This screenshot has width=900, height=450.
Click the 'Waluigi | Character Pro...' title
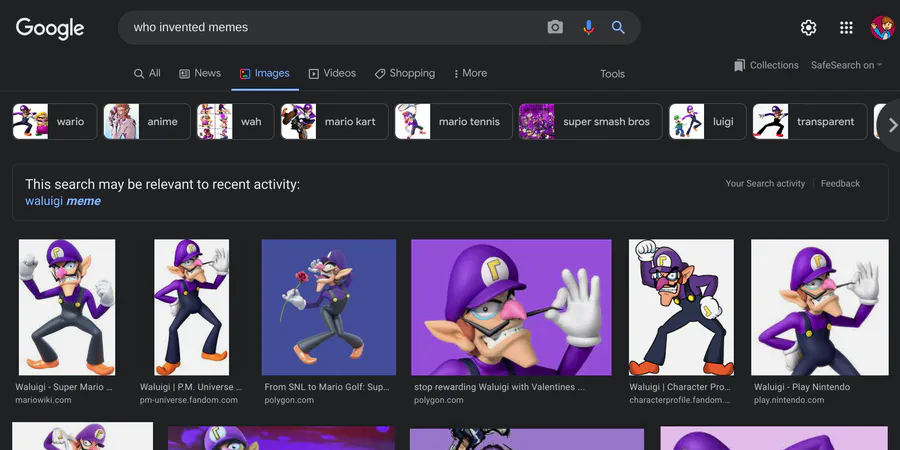pos(680,387)
